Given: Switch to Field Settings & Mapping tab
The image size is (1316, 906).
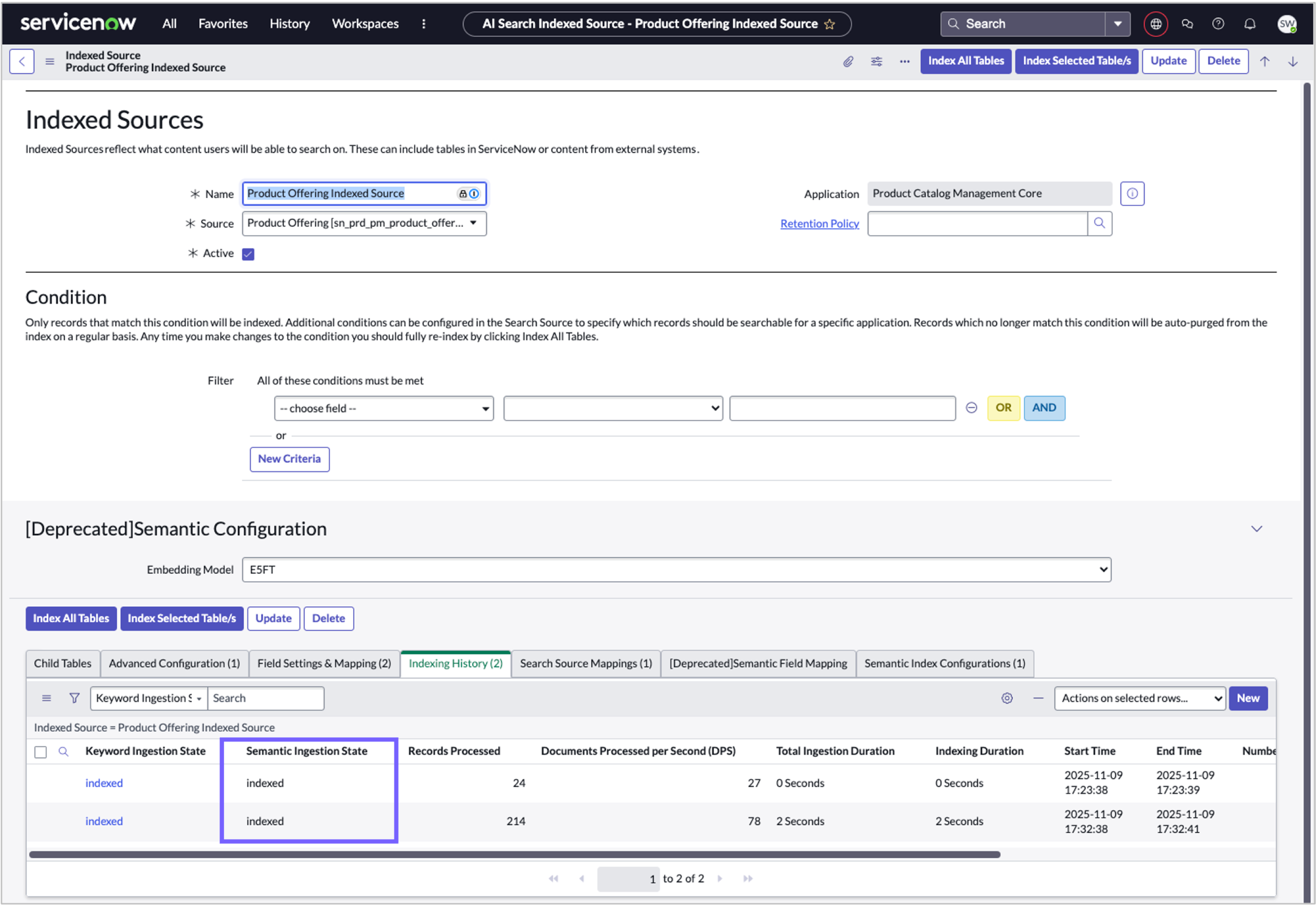Looking at the screenshot, I should tap(324, 664).
